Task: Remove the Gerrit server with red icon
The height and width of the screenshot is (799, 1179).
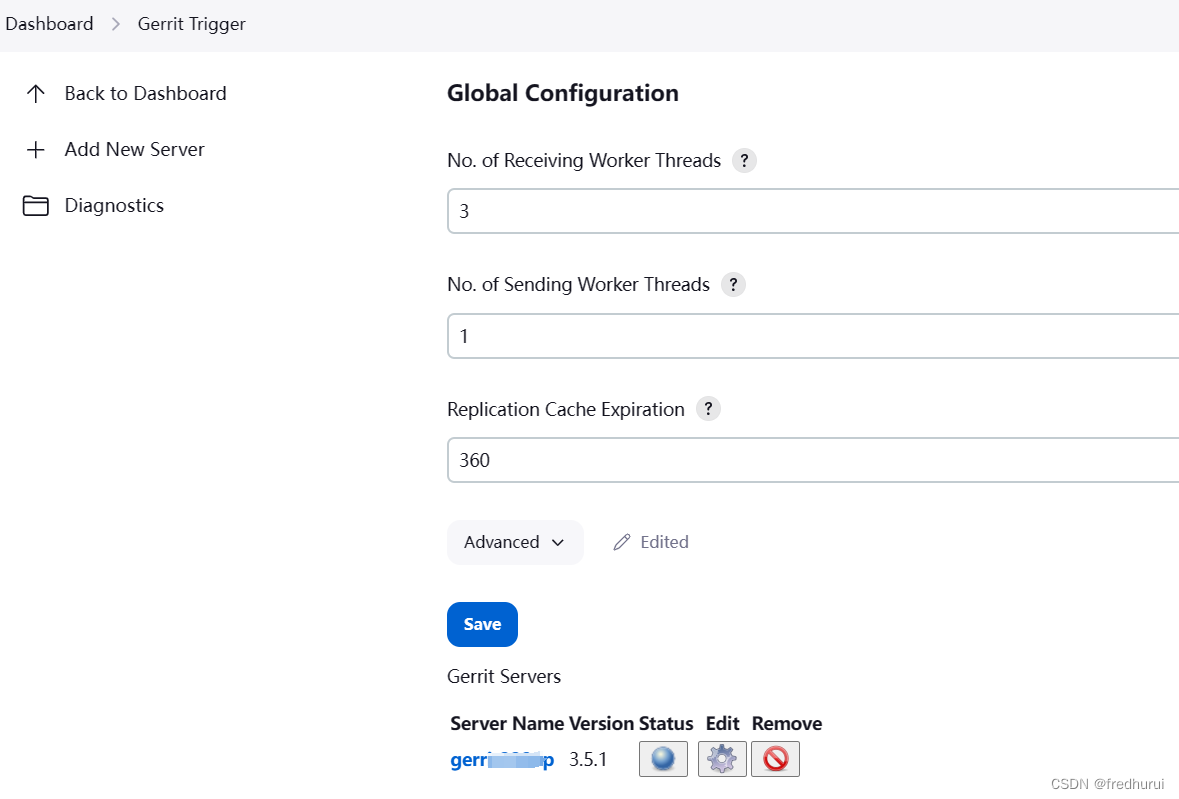Action: (x=775, y=758)
